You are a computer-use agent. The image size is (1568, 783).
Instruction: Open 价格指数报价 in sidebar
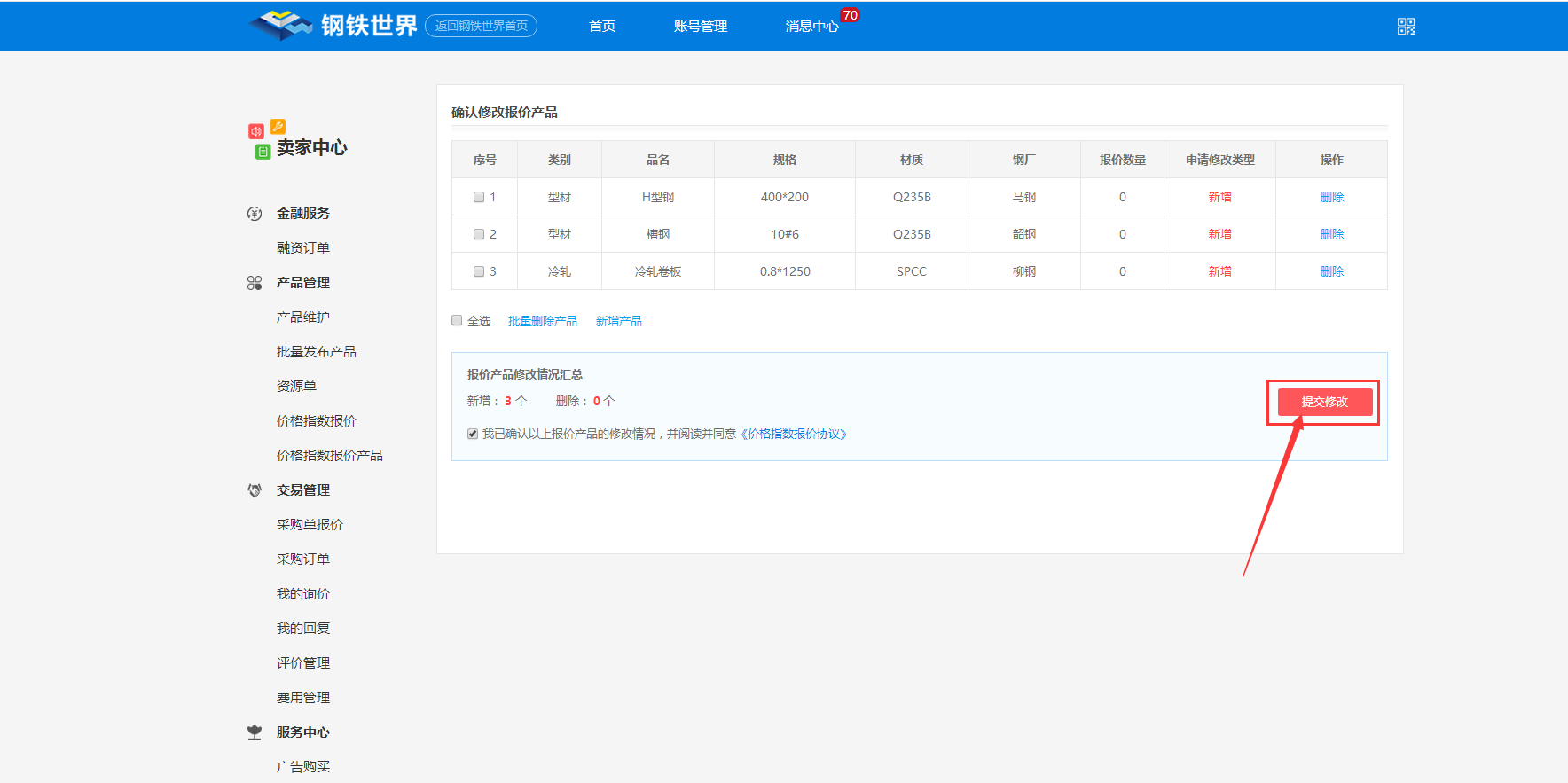pos(317,421)
